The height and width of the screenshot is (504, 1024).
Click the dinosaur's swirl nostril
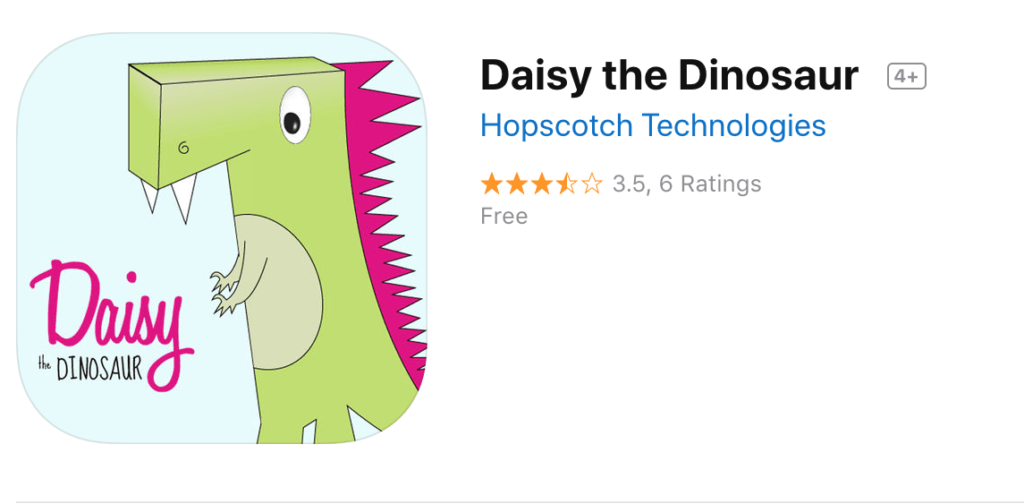click(184, 149)
